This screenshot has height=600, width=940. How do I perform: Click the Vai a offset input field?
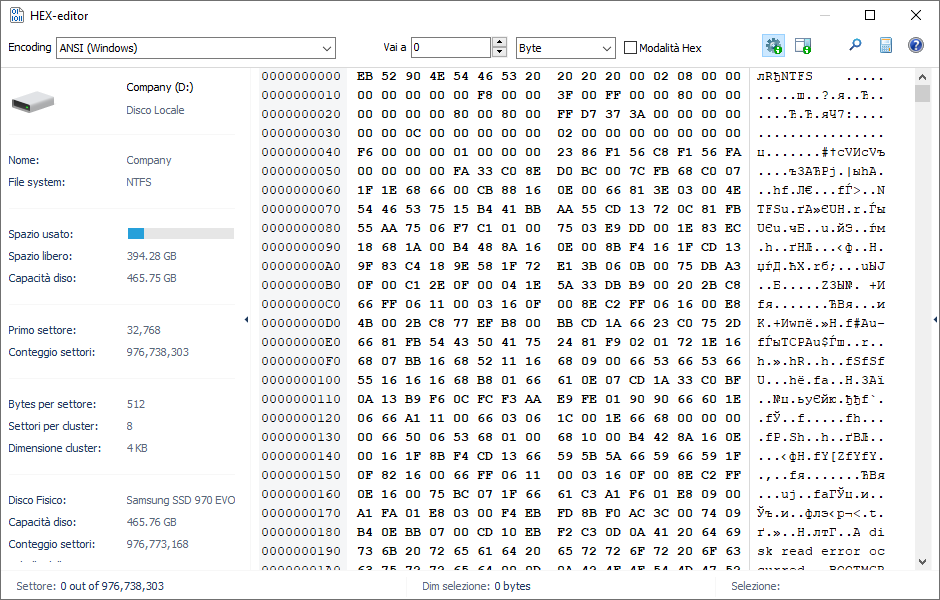(451, 48)
